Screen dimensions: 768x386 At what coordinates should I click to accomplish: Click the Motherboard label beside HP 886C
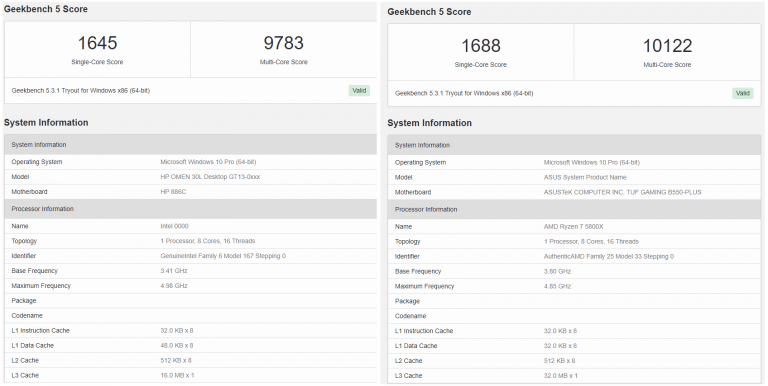click(x=29, y=192)
